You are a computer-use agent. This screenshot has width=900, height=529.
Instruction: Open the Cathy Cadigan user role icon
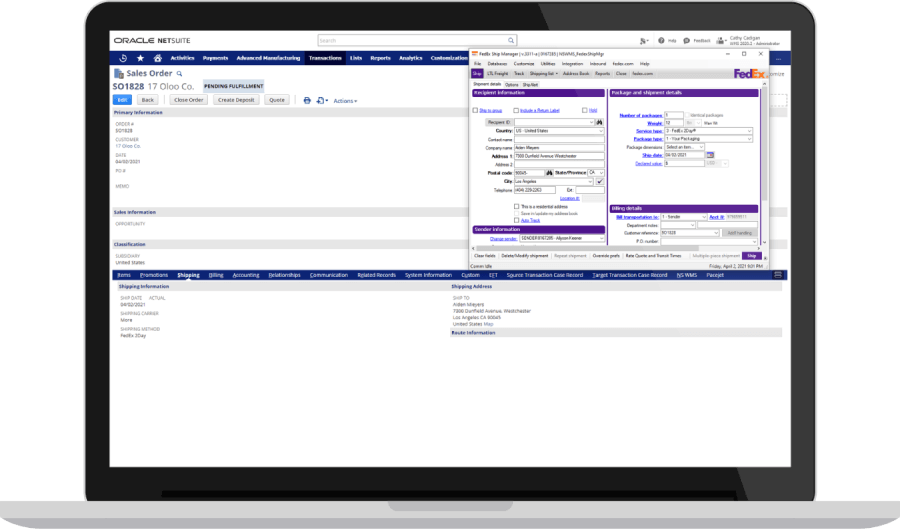720,41
